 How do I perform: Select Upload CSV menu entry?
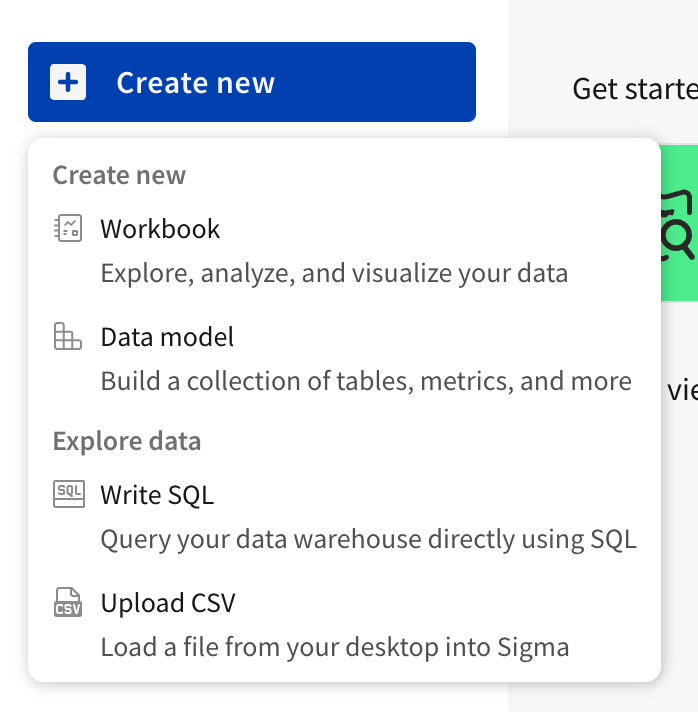tap(168, 603)
